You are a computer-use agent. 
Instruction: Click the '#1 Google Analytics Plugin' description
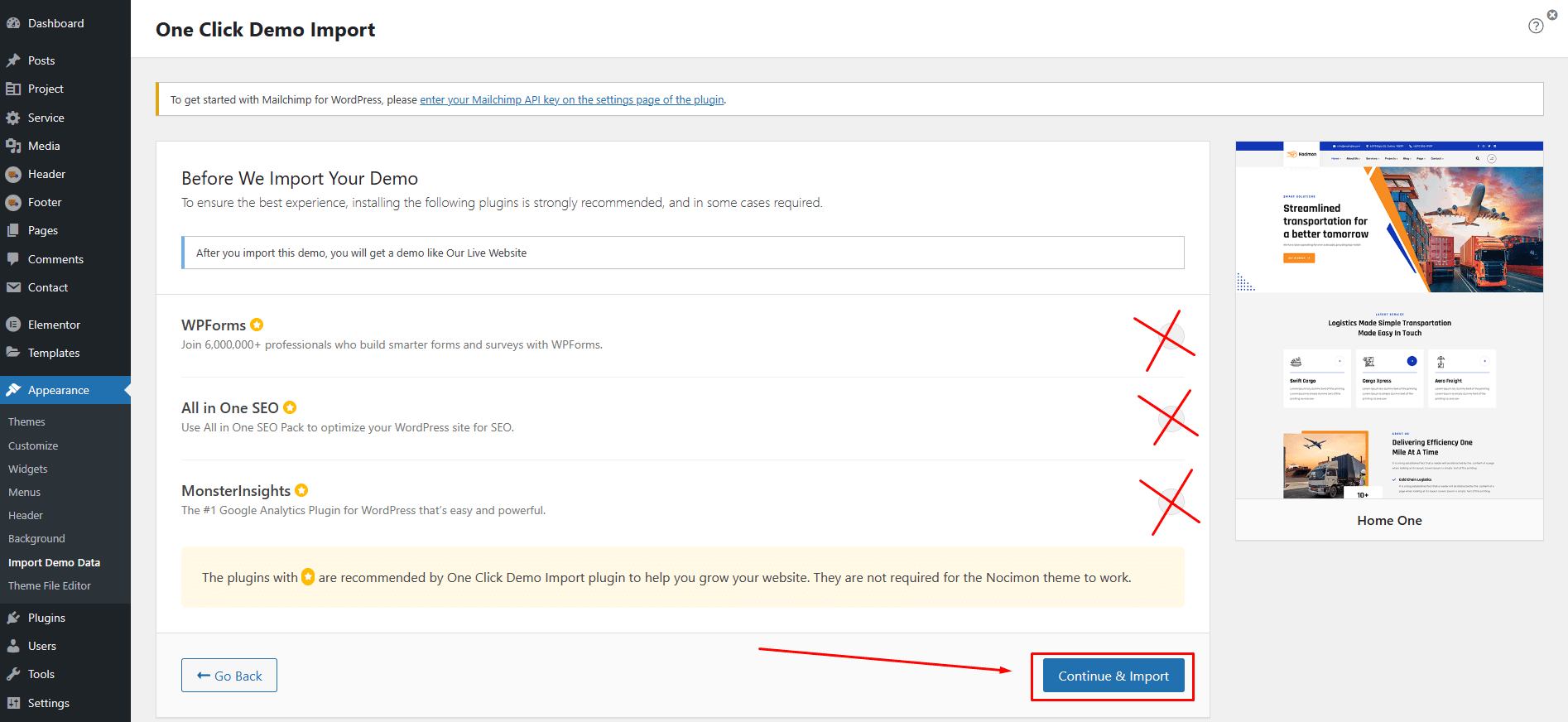(x=363, y=510)
